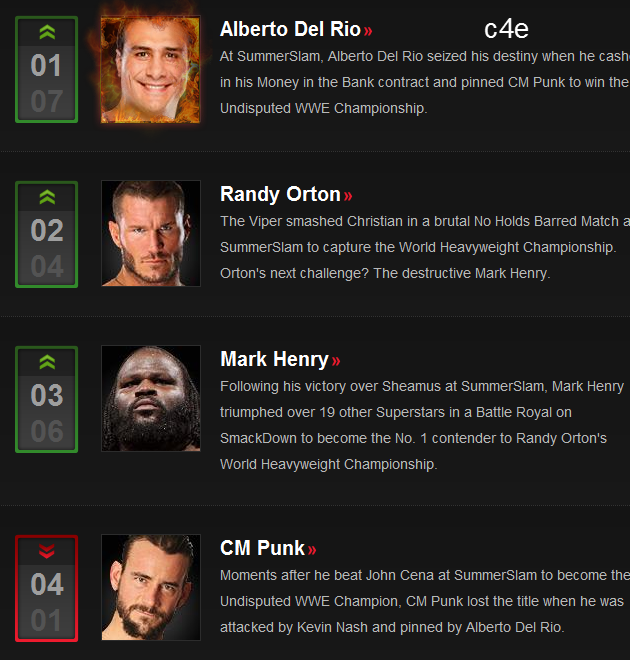Click Mark Henry's portrait photo
Screen dimensions: 630x660
click(x=151, y=399)
